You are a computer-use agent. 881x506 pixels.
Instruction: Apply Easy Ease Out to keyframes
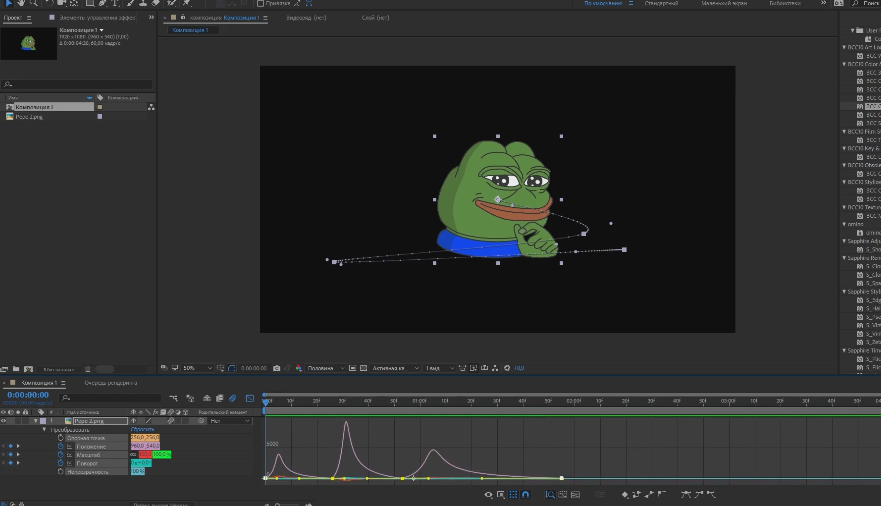pyautogui.click(x=711, y=495)
